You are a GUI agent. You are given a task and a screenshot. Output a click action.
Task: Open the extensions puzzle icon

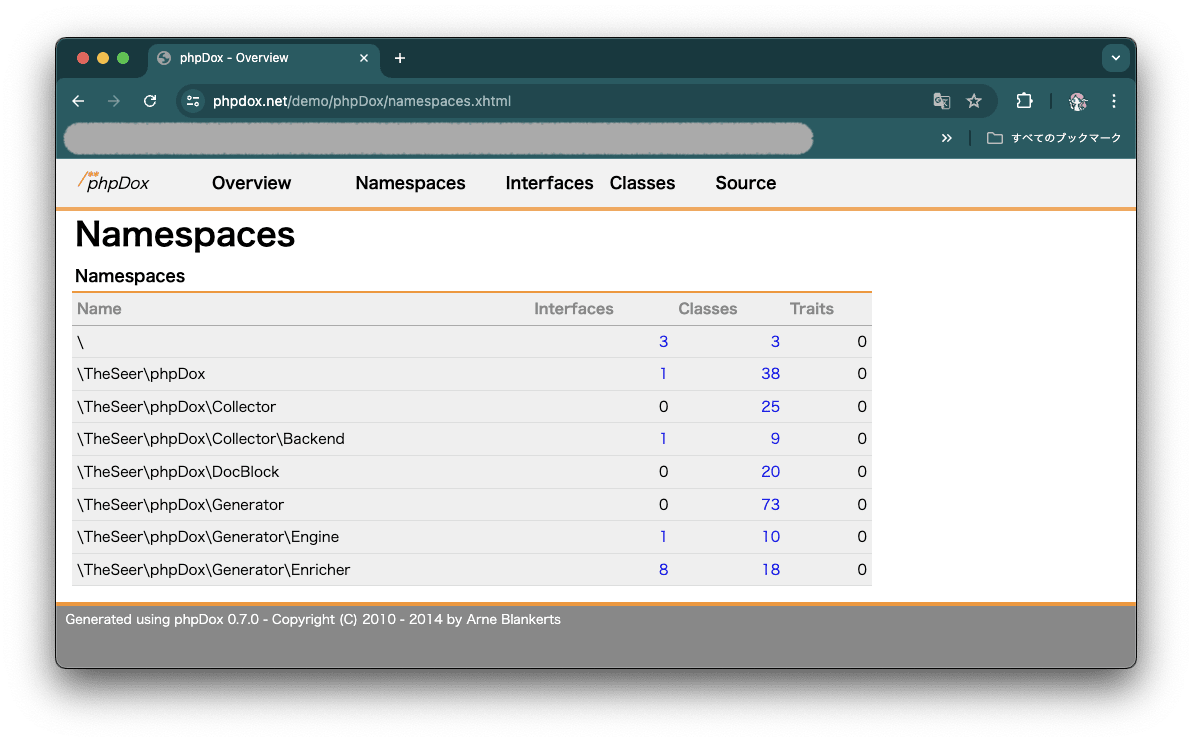[x=1024, y=101]
